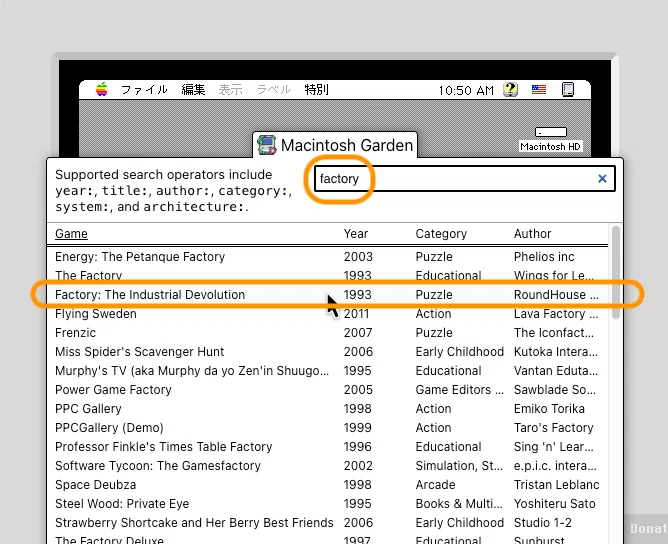Image resolution: width=668 pixels, height=544 pixels.
Task: Click the Macintosh Garden app icon
Action: click(x=267, y=145)
